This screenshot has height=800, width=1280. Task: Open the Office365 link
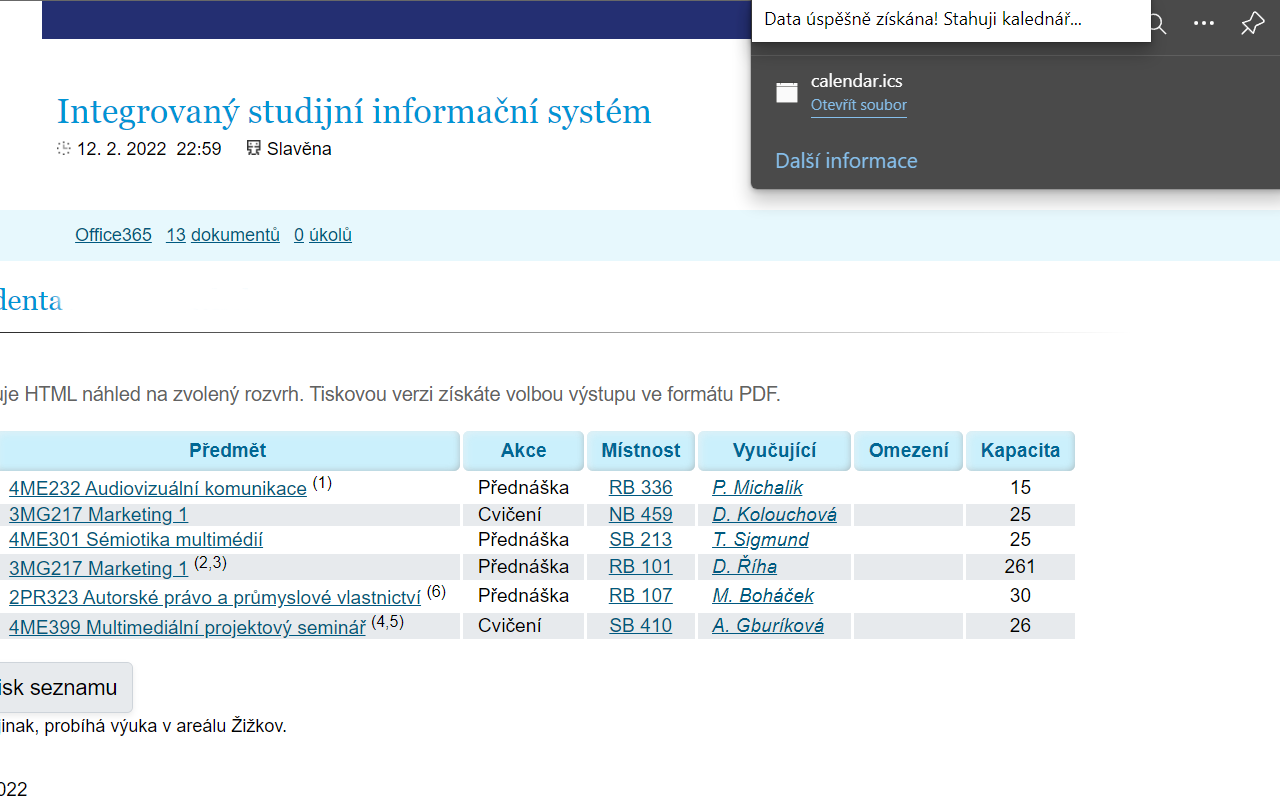tap(113, 235)
